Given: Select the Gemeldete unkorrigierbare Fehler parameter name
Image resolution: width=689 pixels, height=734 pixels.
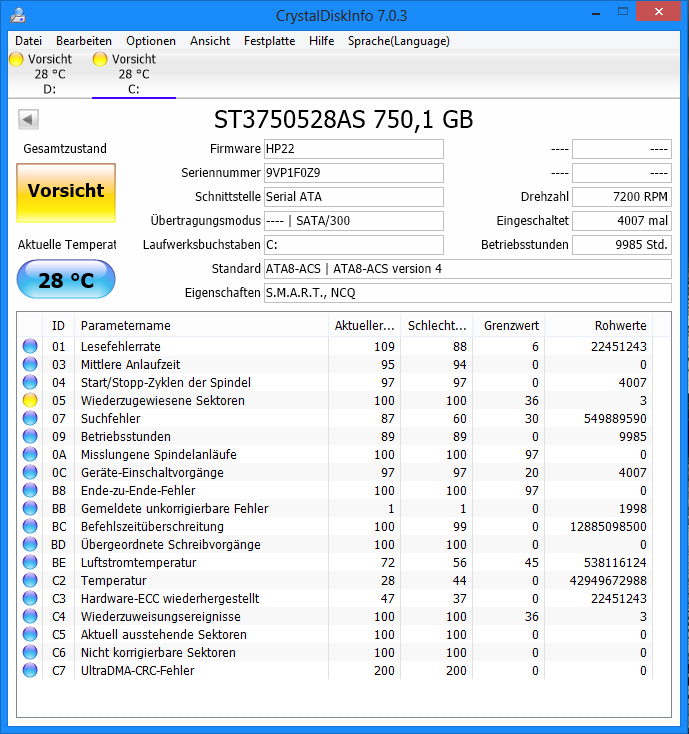Looking at the screenshot, I should click(x=175, y=509).
